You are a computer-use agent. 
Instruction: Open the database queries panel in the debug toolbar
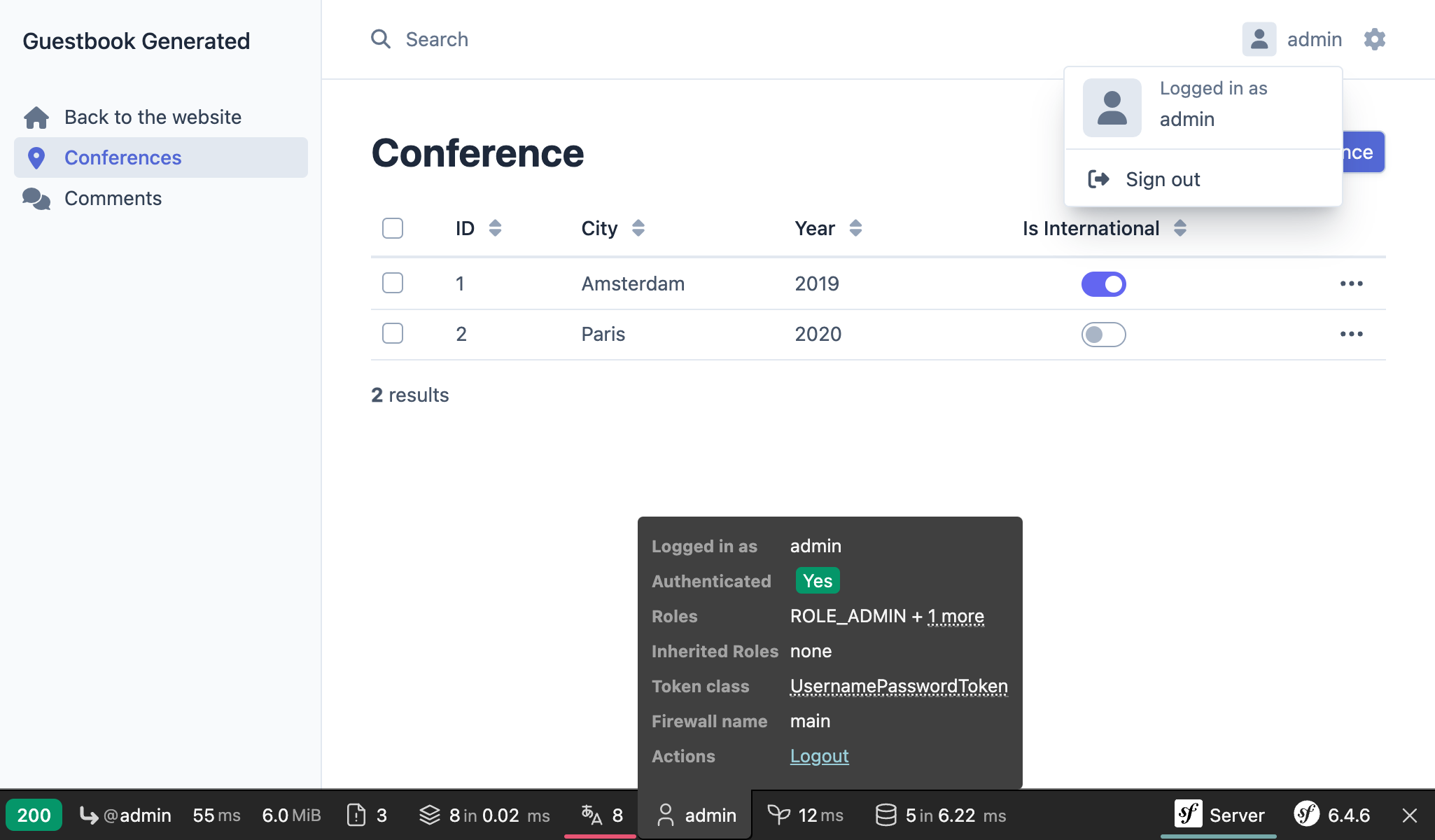point(938,815)
